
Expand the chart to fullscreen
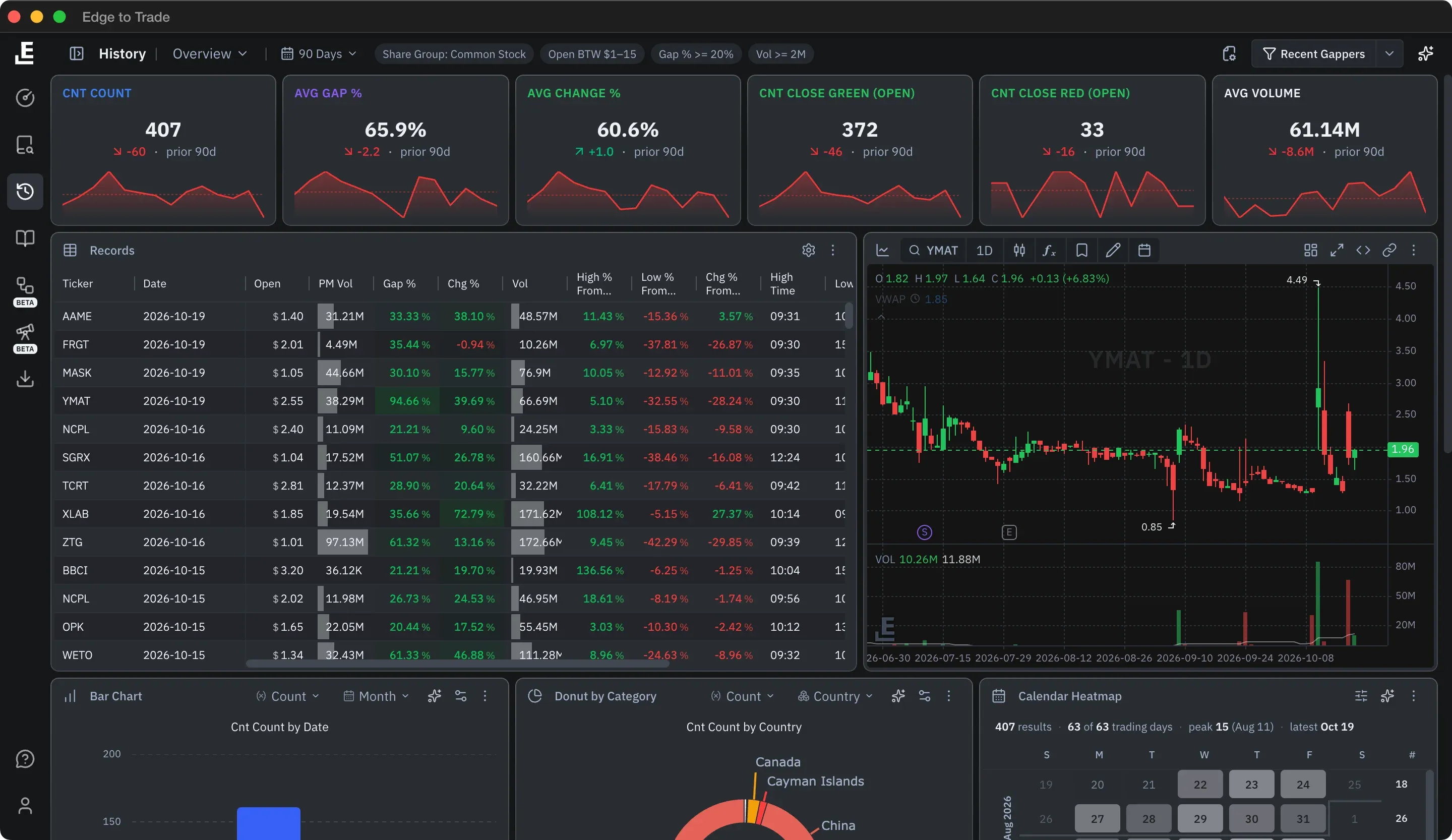(x=1337, y=250)
